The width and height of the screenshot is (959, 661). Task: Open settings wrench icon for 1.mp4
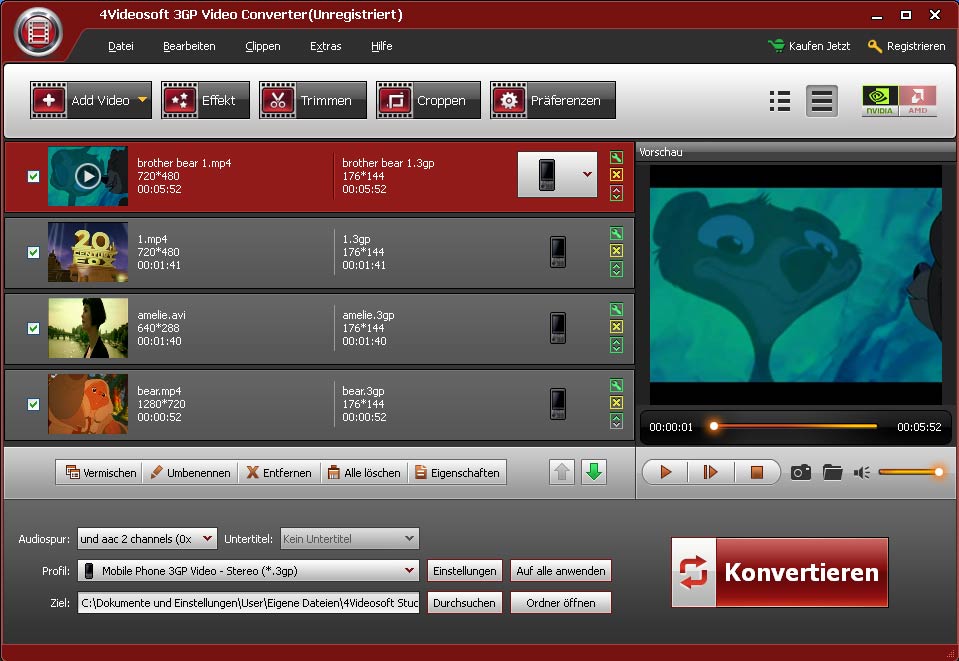(616, 233)
